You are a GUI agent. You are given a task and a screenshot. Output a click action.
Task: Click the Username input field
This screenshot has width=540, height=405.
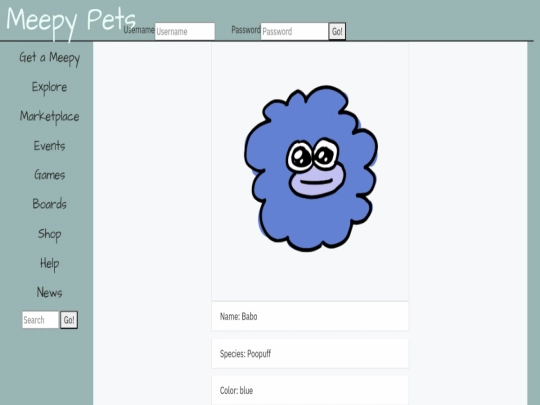tap(185, 31)
